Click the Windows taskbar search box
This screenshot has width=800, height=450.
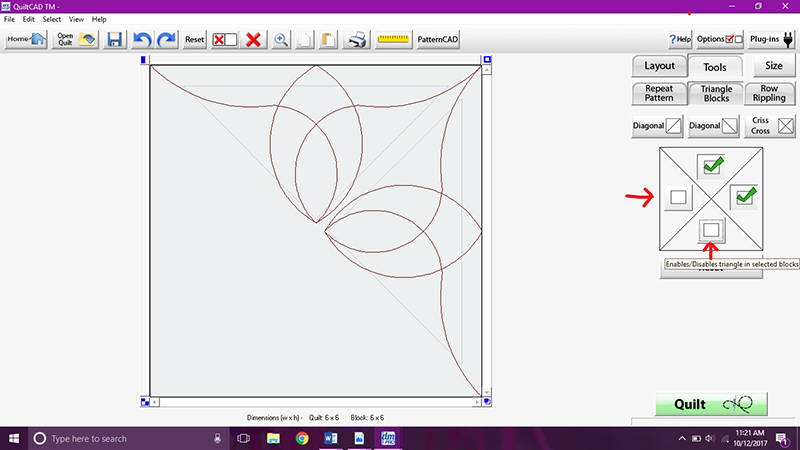tap(118, 438)
